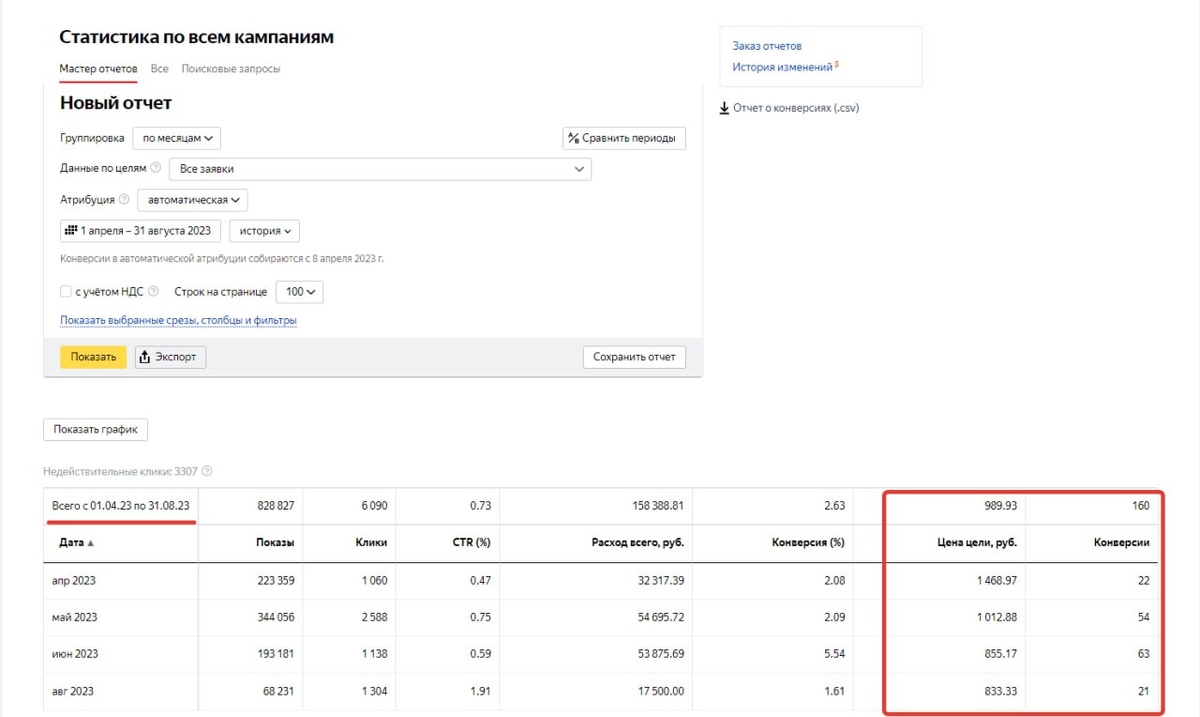Click the download icon for conversions report
1200x717 pixels.
724,108
